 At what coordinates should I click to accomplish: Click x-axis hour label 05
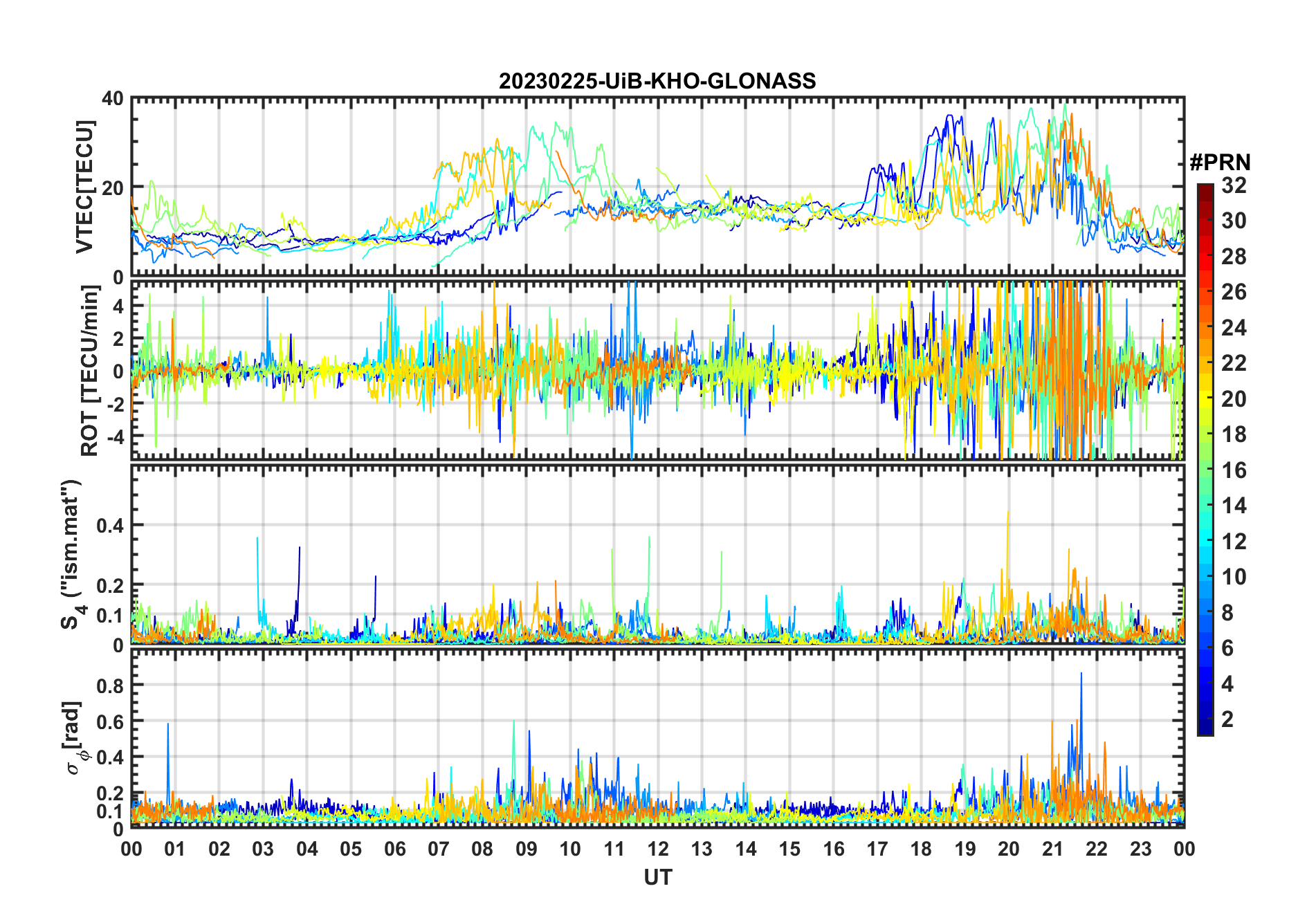[351, 849]
